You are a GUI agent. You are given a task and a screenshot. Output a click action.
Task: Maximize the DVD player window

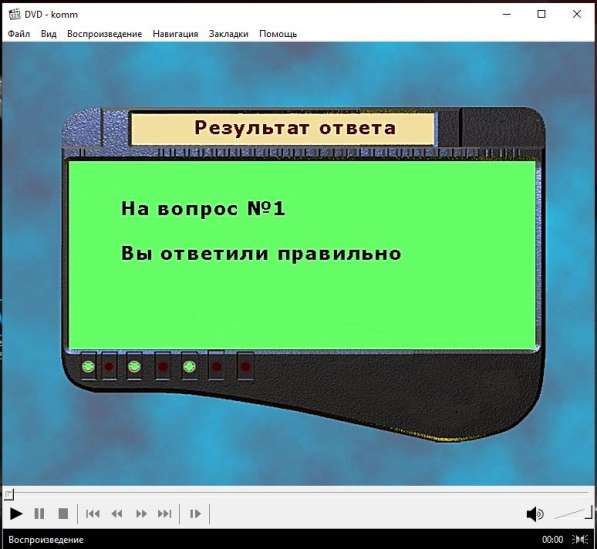pyautogui.click(x=541, y=14)
